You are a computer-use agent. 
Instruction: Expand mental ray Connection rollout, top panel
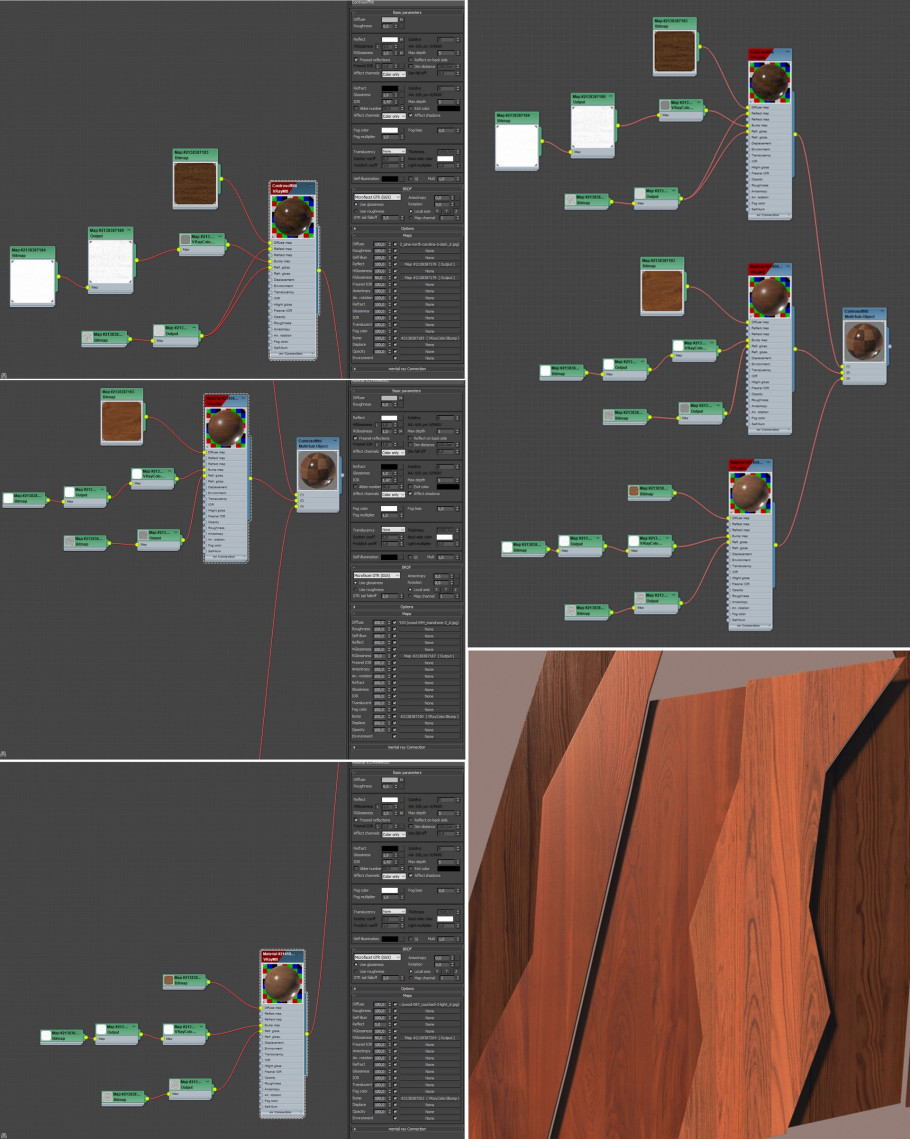click(407, 368)
